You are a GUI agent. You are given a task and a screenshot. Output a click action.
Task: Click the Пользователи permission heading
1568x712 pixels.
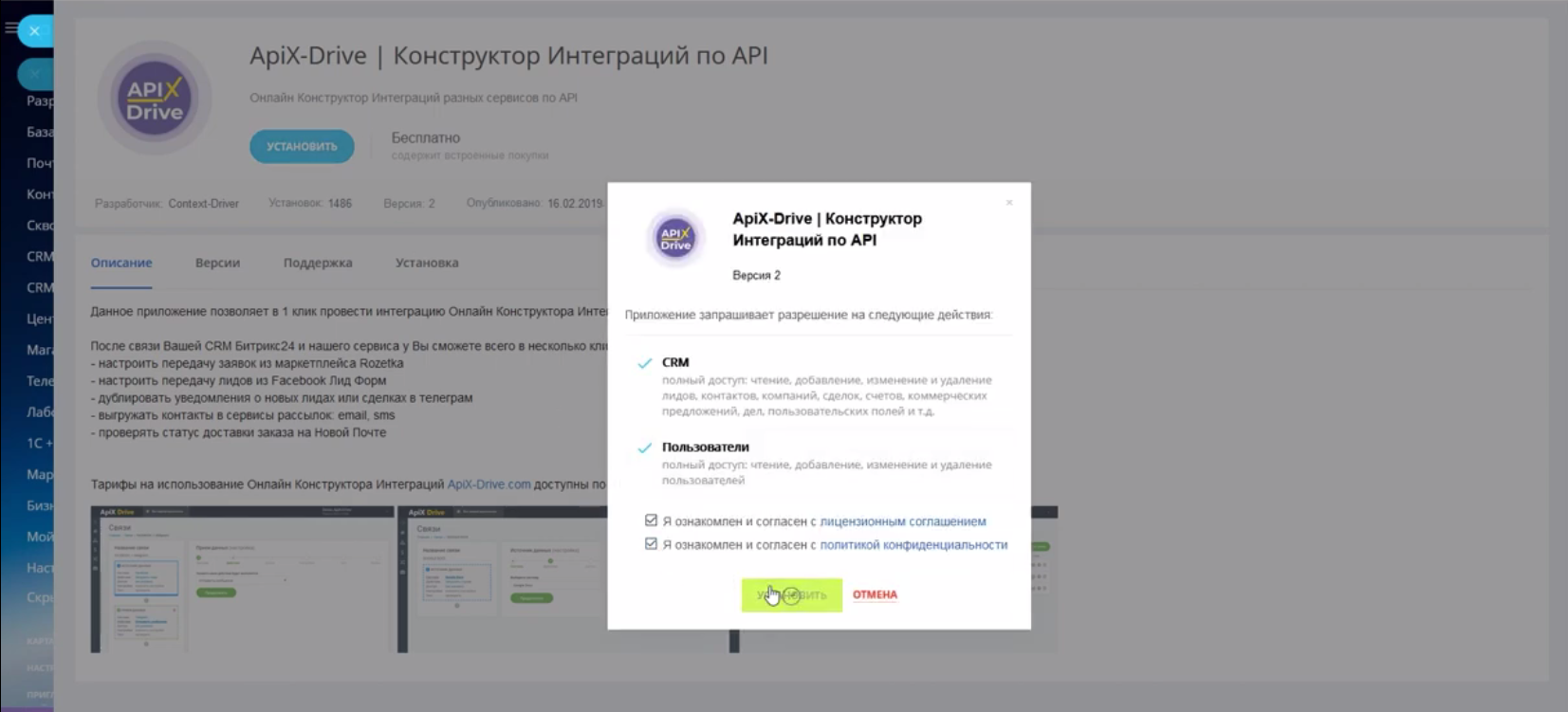coord(706,447)
